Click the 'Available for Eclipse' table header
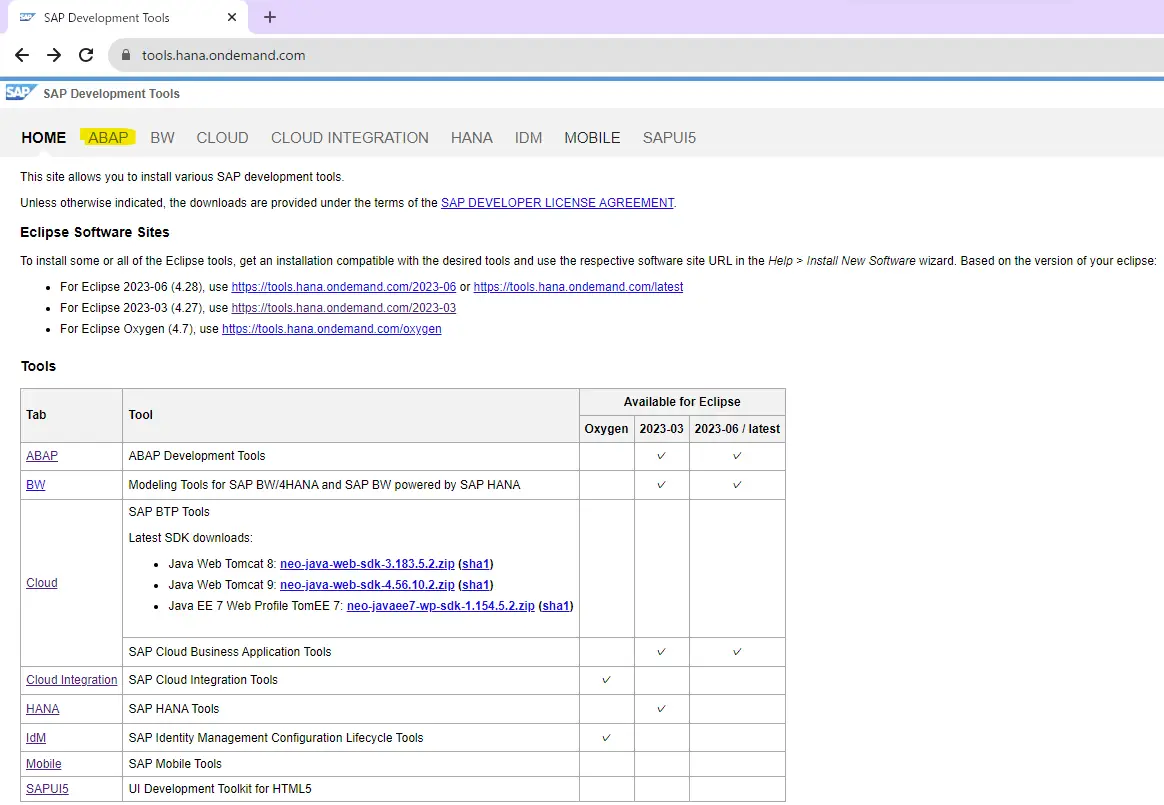Viewport: 1164px width, 805px height. click(x=682, y=402)
